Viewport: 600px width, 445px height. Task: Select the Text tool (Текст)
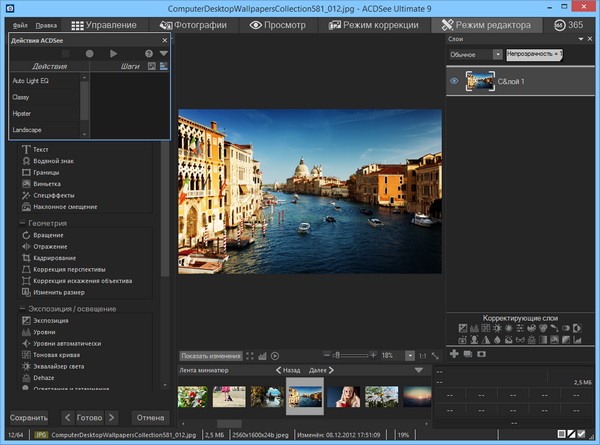coord(40,149)
